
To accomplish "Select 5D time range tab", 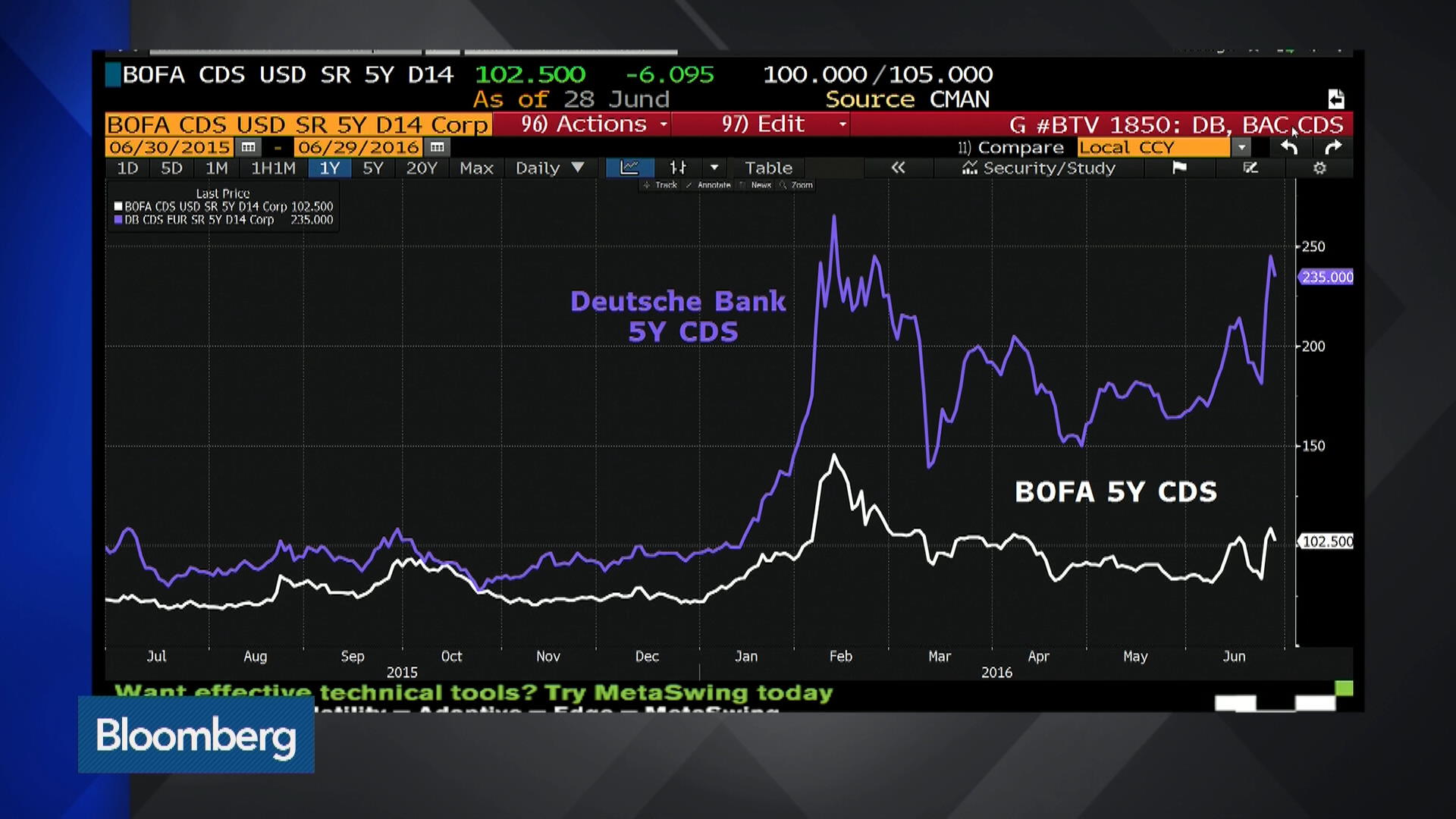I will (x=171, y=168).
